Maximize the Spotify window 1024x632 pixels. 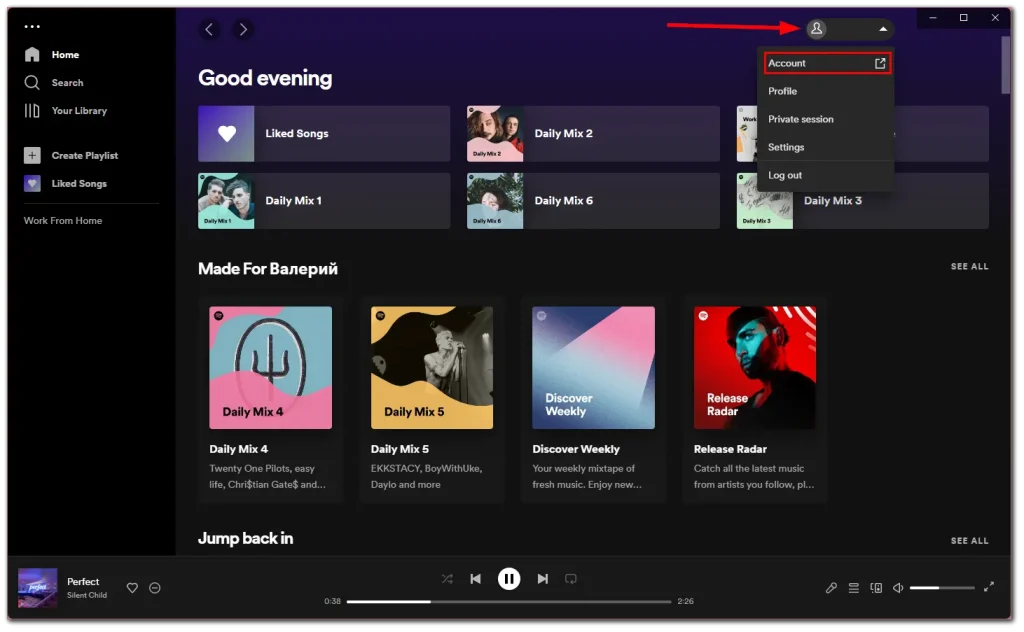pyautogui.click(x=963, y=18)
